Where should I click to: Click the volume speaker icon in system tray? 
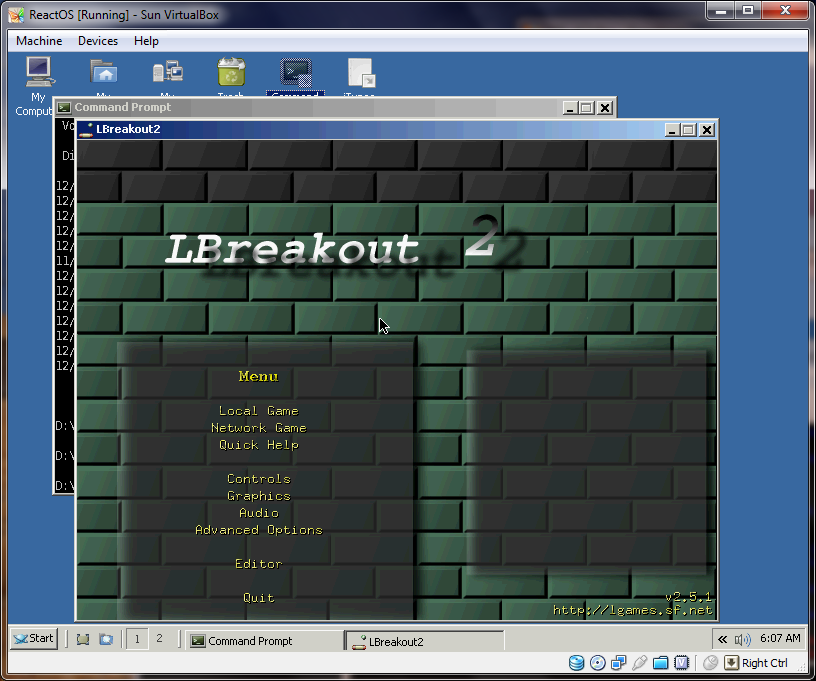click(742, 639)
